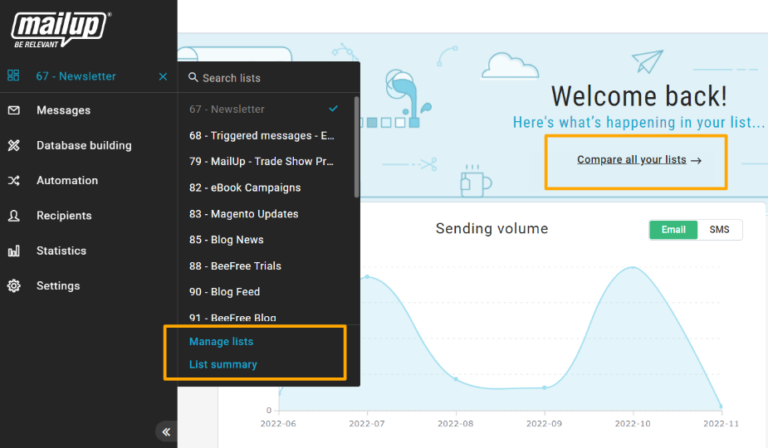Click the Settings gear icon
This screenshot has height=448, width=768.
tap(14, 286)
